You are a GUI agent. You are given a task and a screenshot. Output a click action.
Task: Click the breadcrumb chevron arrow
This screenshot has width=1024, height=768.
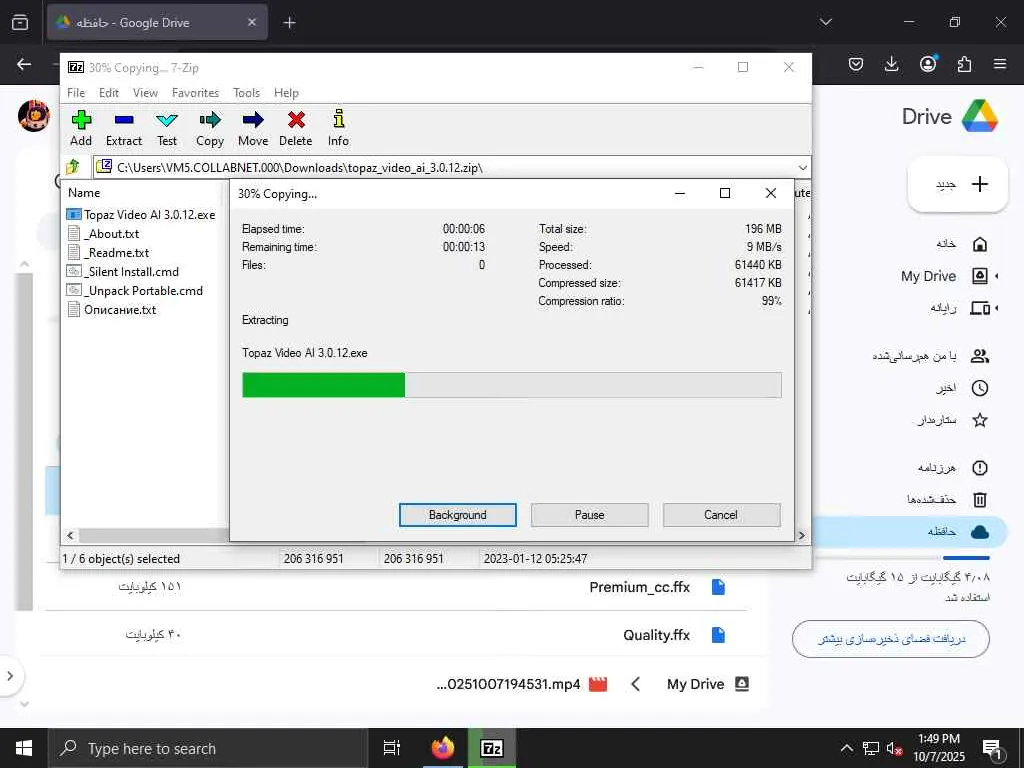click(x=636, y=684)
